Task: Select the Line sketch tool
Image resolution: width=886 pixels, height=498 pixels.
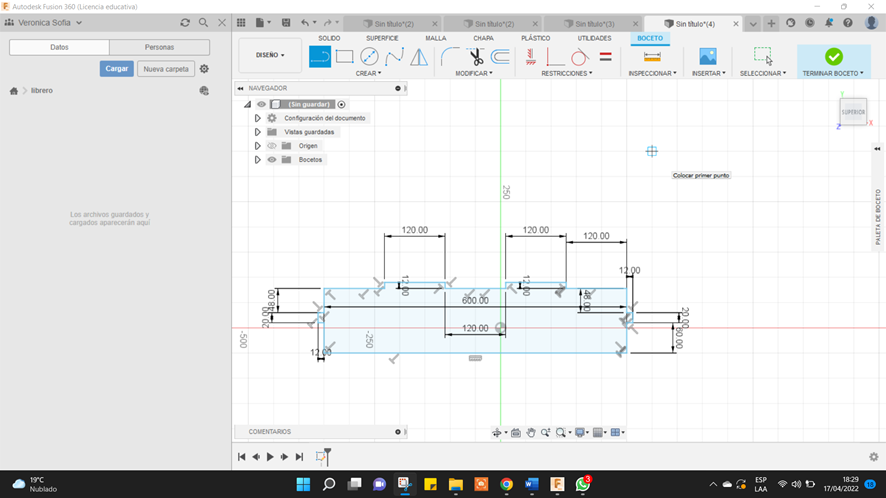Action: pyautogui.click(x=320, y=57)
